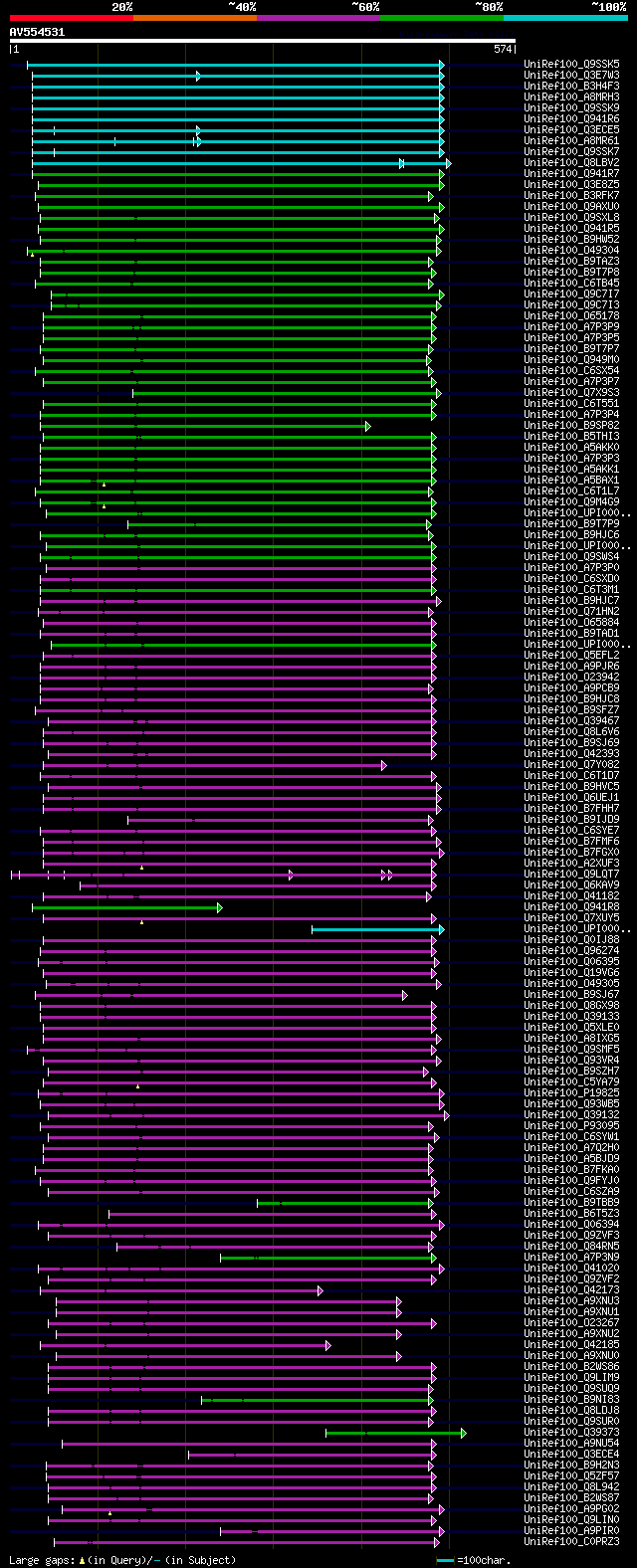
Task: Click the short green bar for UniRef100_Q941R8
Action: pyautogui.click(x=127, y=907)
